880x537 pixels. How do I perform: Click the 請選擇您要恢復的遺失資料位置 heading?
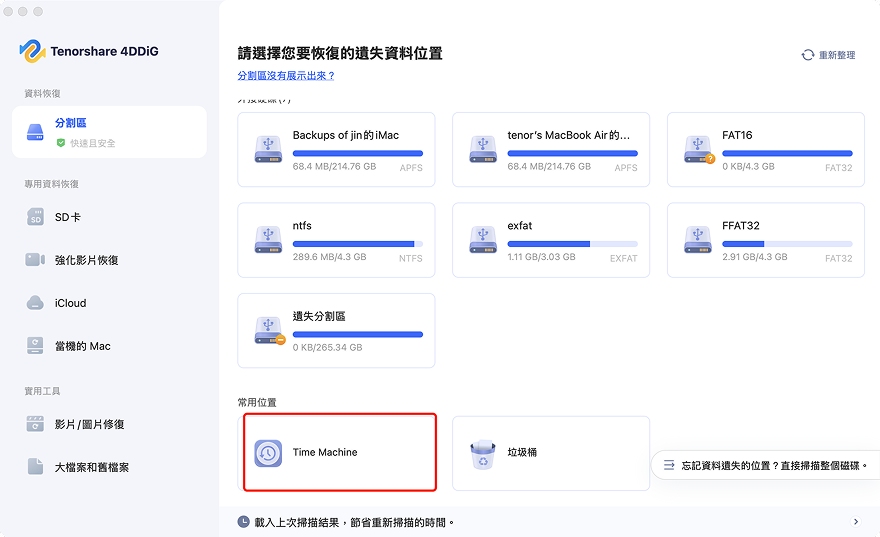pos(340,53)
